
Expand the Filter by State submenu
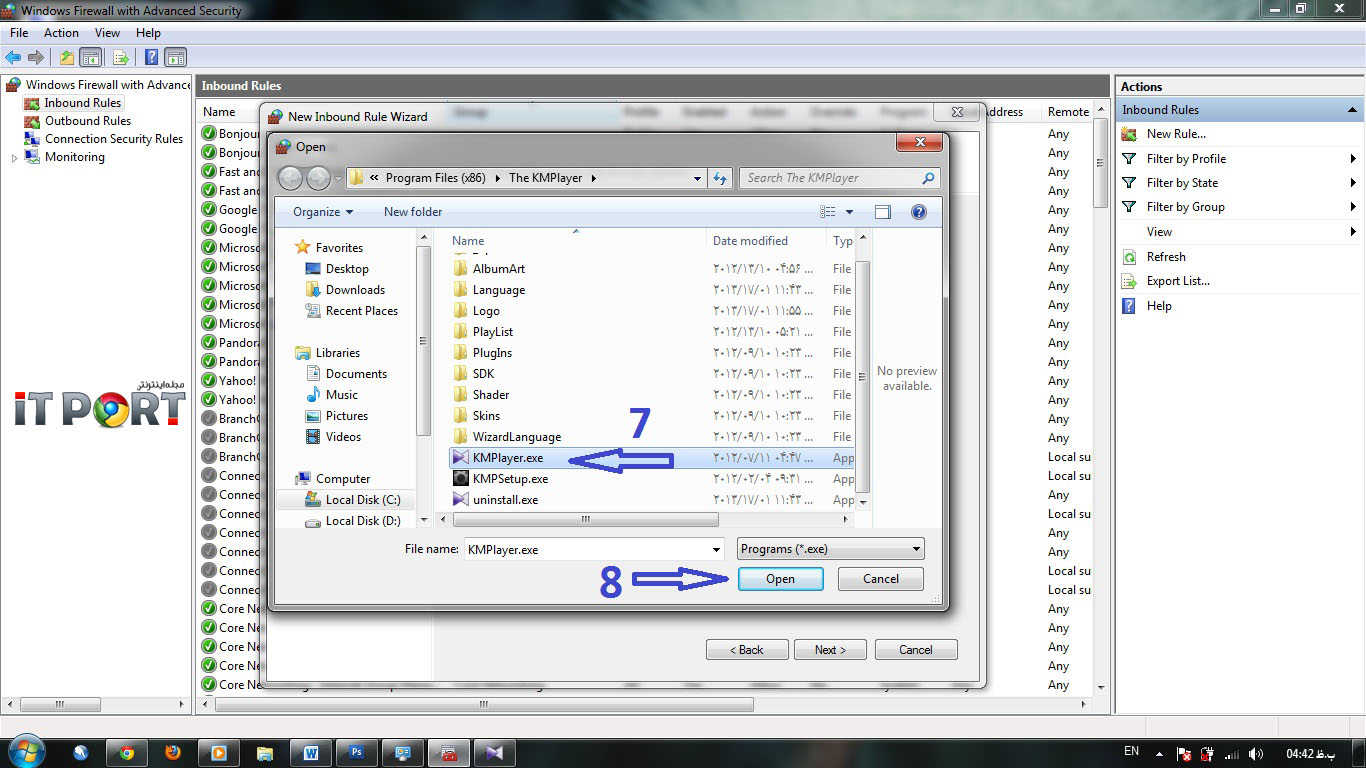[1353, 183]
